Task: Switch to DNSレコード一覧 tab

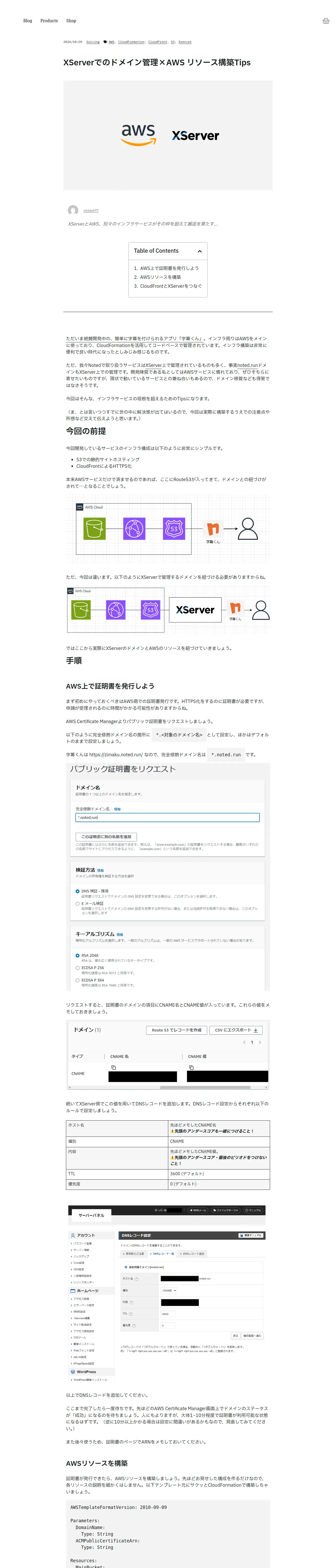Action: coord(162,1254)
